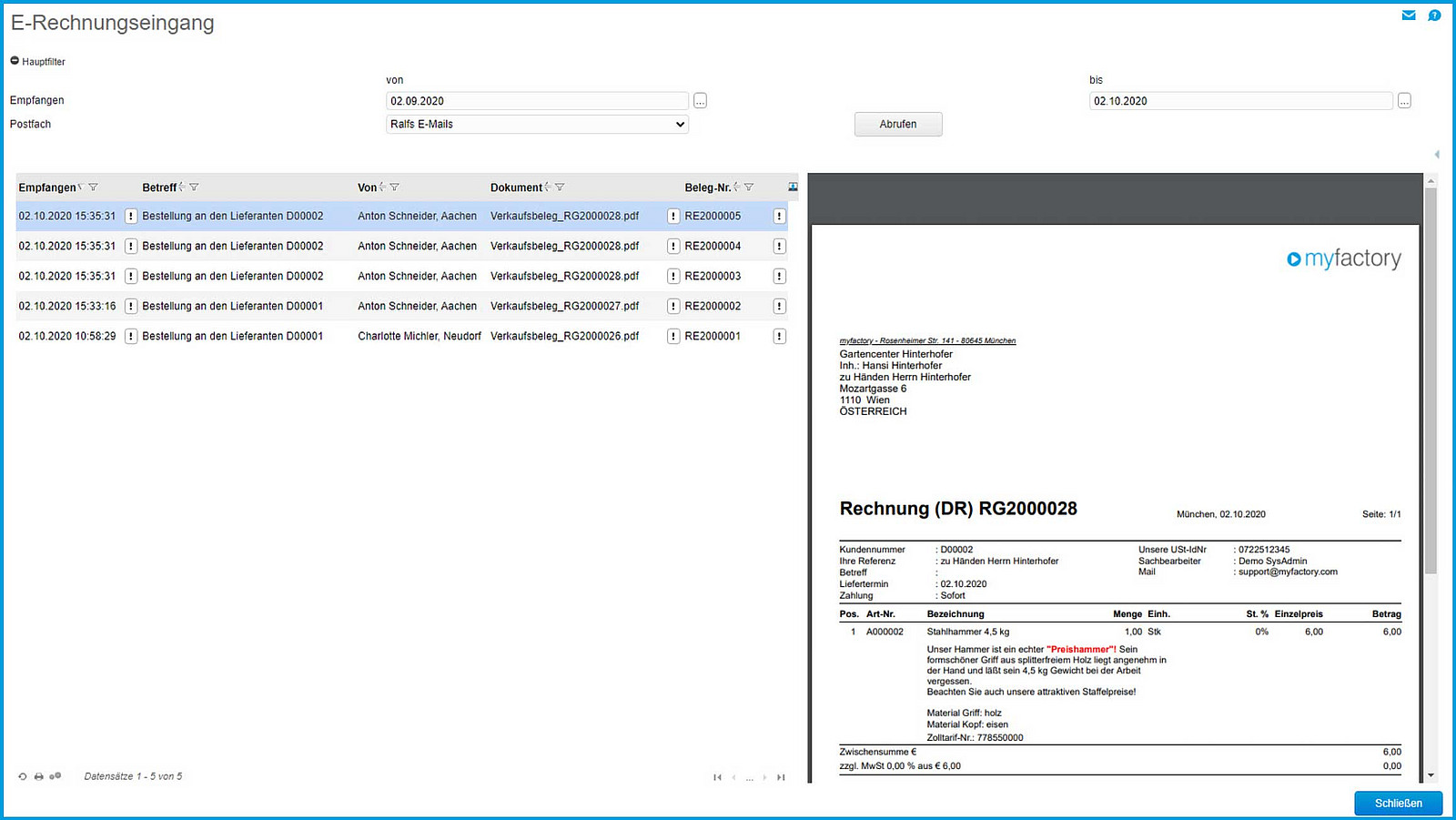
Task: Click the document info icon in the RE2000005 row
Action: tap(673, 217)
